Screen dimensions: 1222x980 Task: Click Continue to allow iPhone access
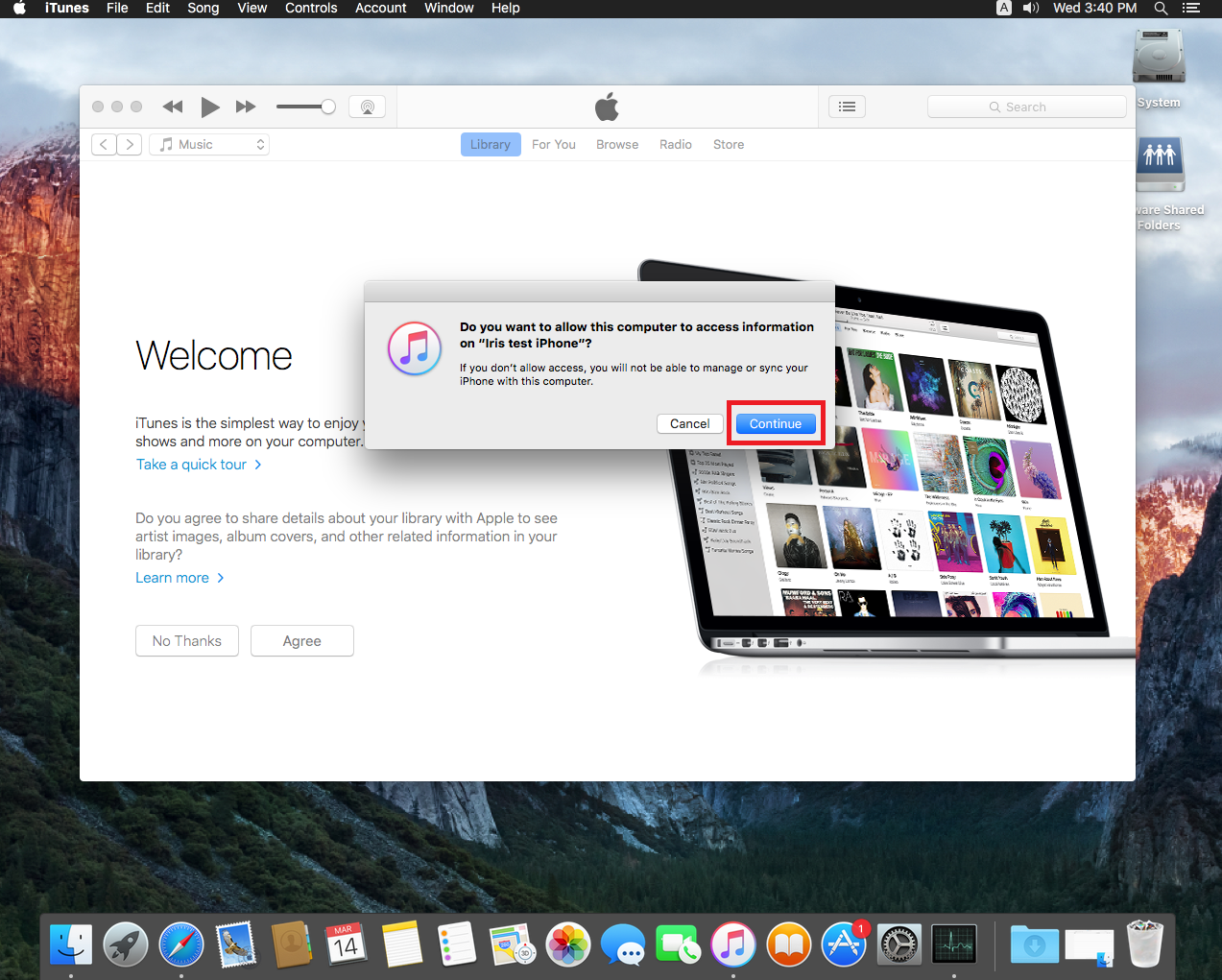[x=776, y=423]
